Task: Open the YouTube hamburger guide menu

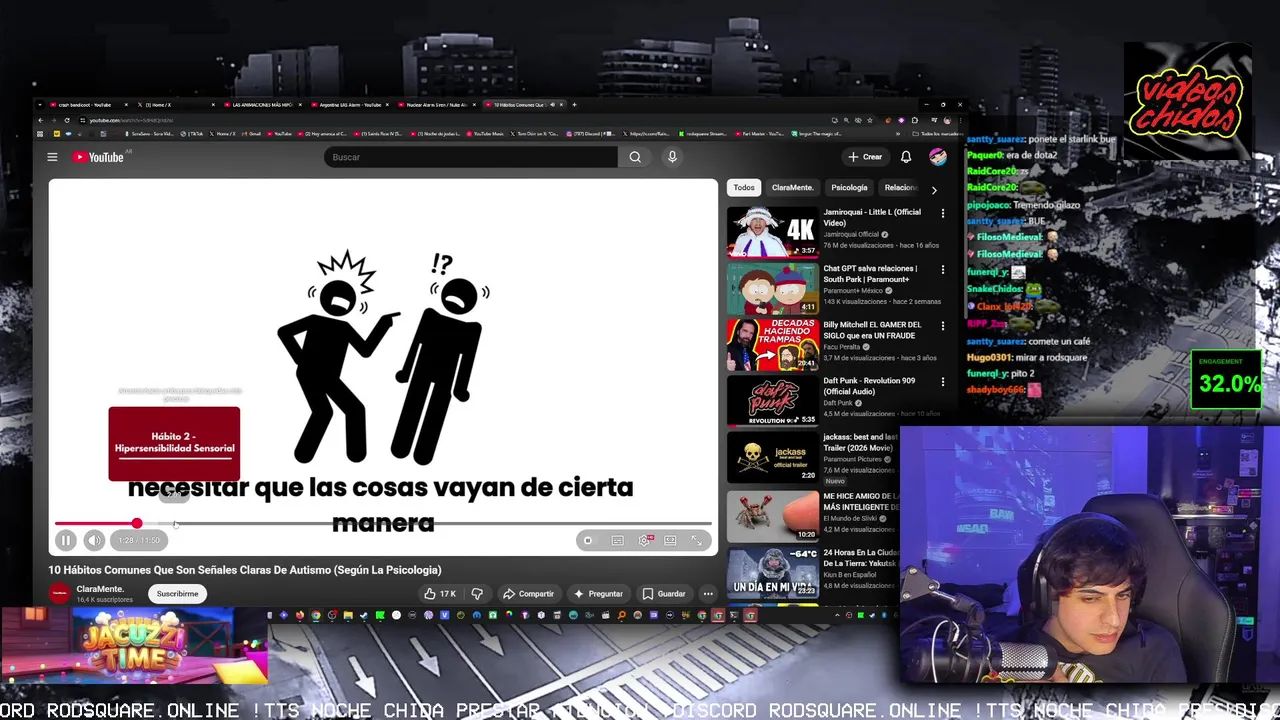Action: 52,157
